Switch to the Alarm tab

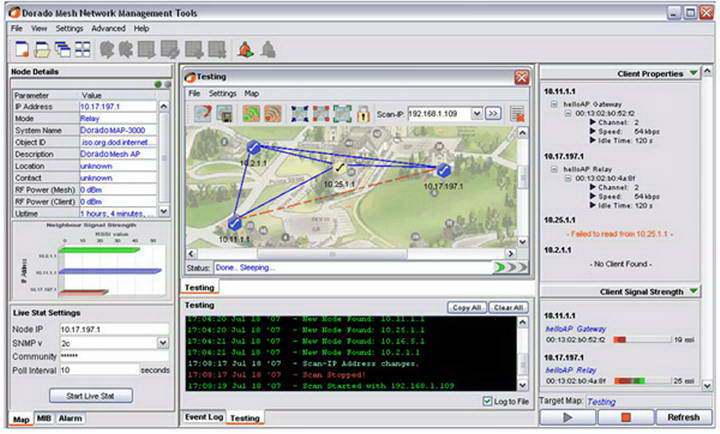click(70, 418)
